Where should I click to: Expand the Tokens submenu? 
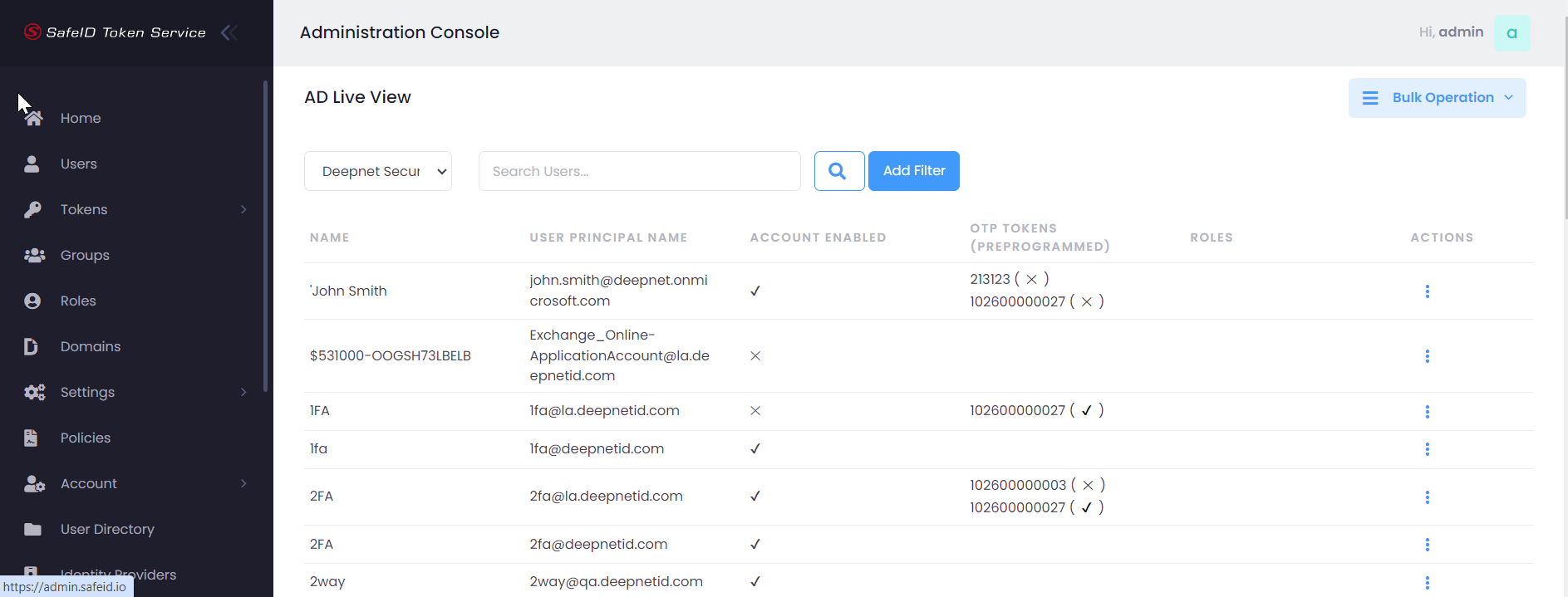pyautogui.click(x=243, y=210)
